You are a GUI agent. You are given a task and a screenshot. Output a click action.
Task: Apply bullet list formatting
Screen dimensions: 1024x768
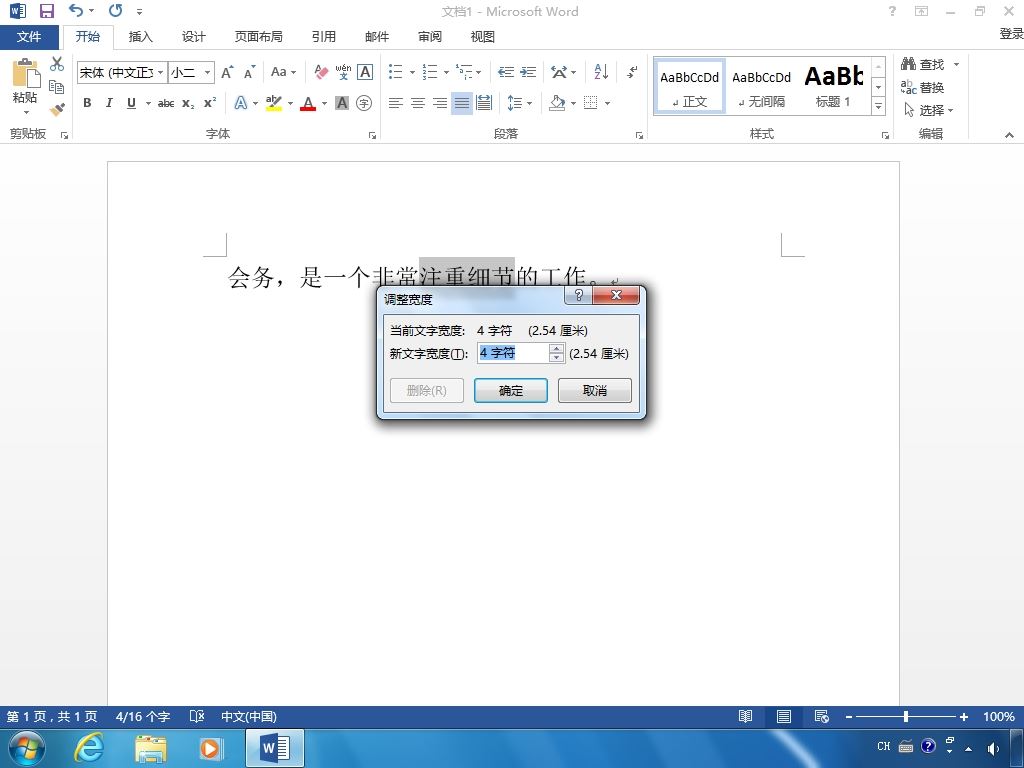coord(395,72)
